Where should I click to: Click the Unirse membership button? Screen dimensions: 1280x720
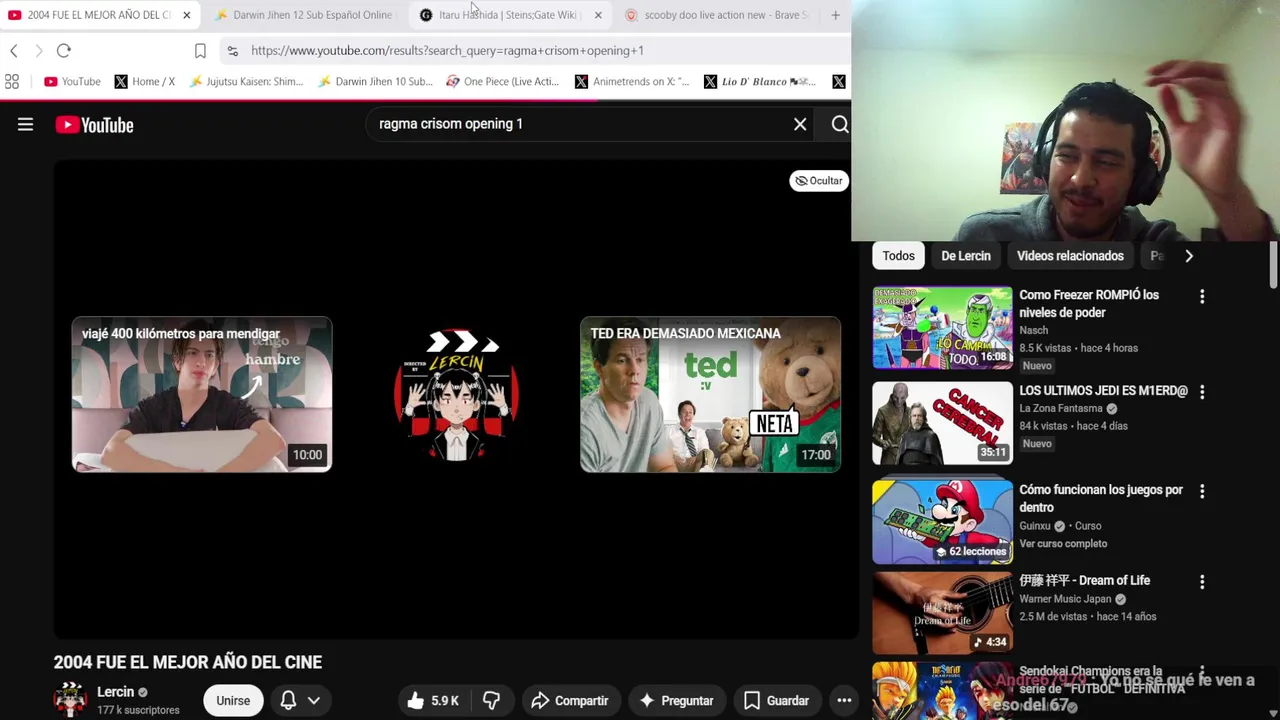[x=233, y=701]
